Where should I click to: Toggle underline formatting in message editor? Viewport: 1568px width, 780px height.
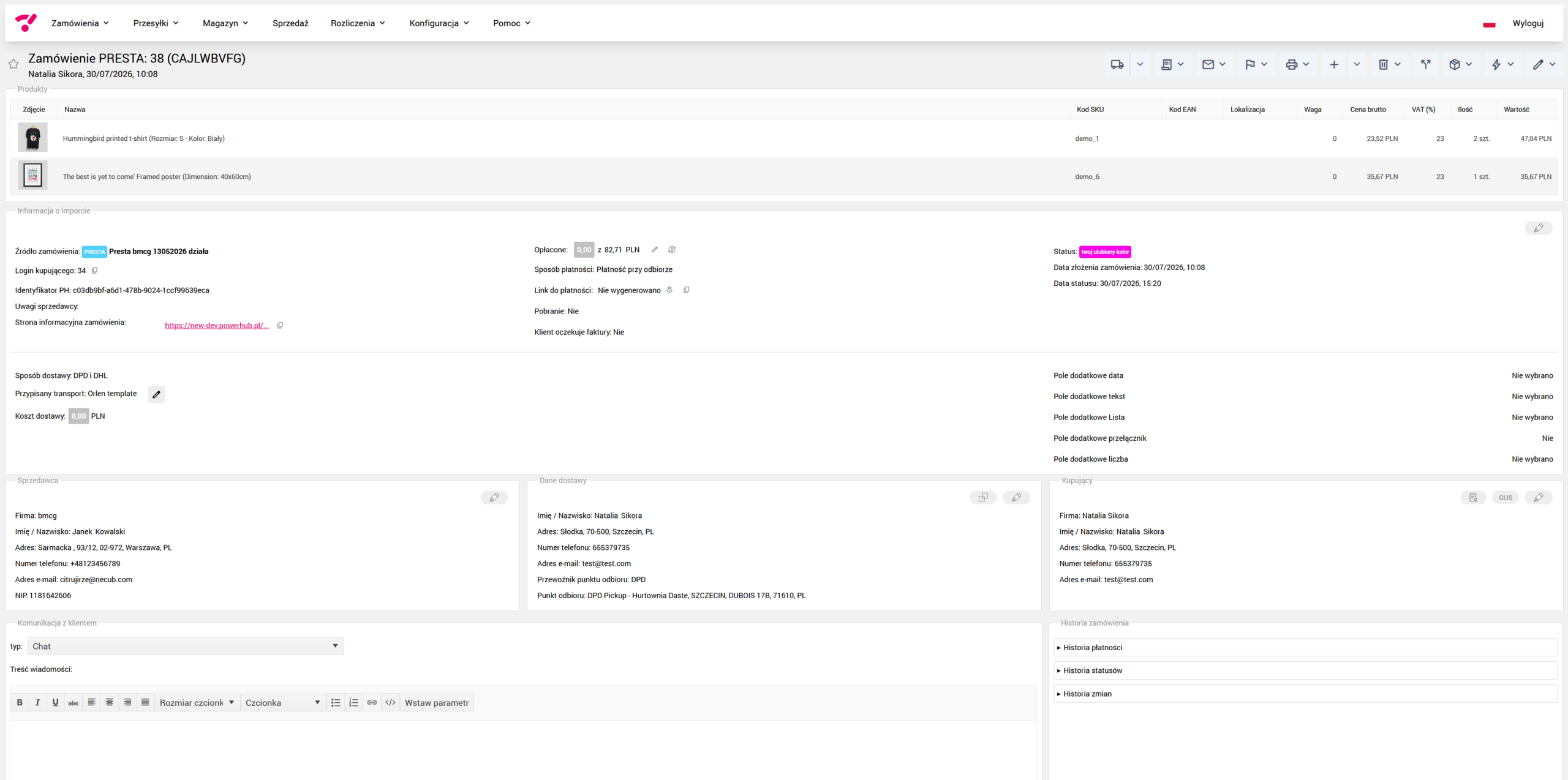pyautogui.click(x=55, y=703)
